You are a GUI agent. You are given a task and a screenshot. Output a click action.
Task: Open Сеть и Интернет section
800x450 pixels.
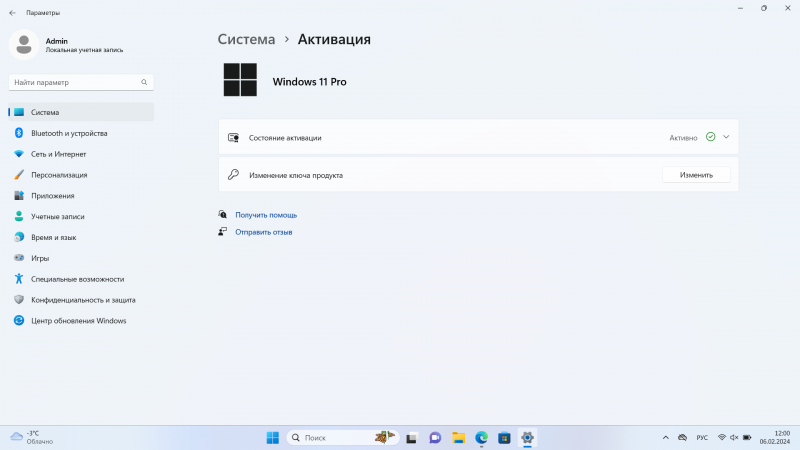point(81,154)
